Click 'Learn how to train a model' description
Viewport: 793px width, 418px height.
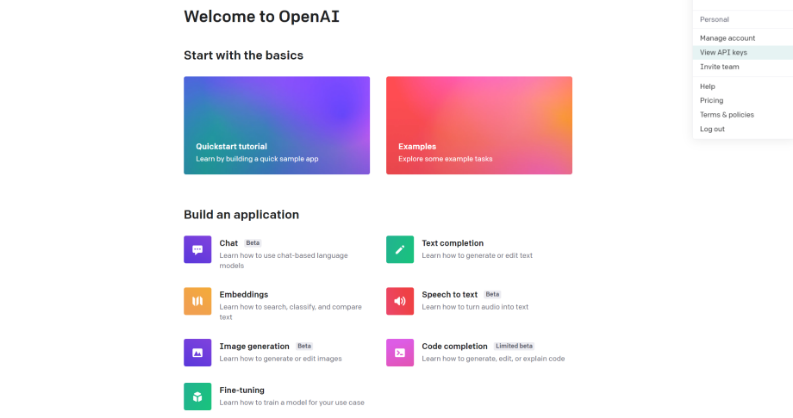292,403
